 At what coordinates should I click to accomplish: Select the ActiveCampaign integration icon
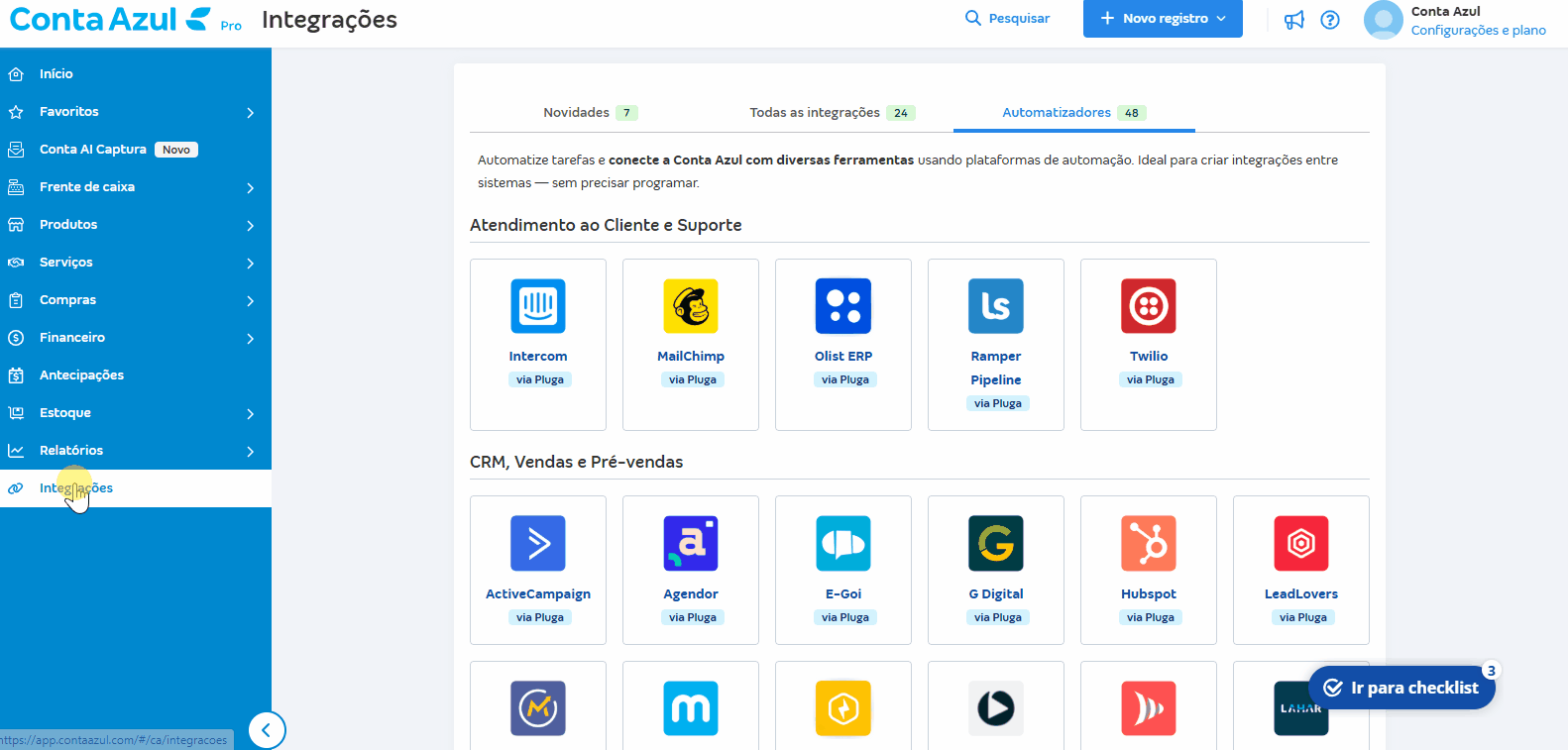pos(538,543)
